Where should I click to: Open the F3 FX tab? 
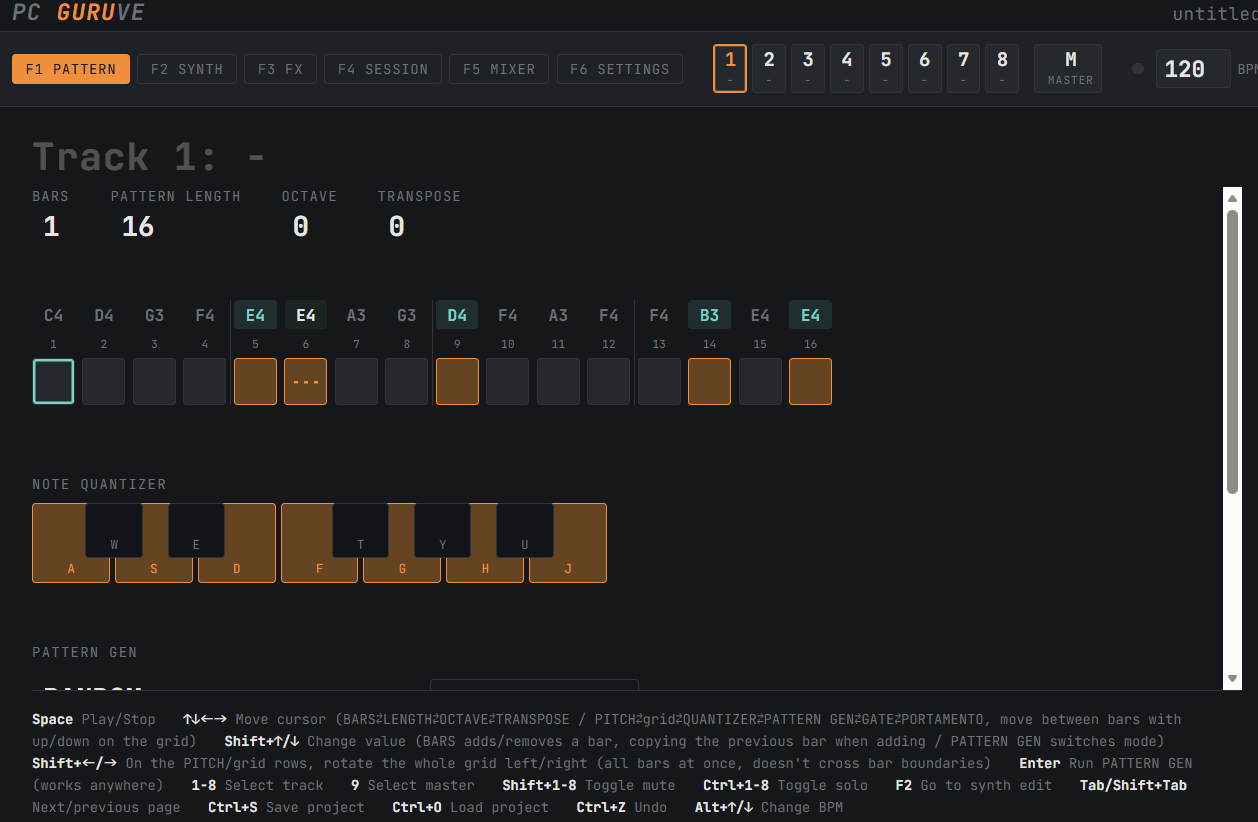pos(280,69)
